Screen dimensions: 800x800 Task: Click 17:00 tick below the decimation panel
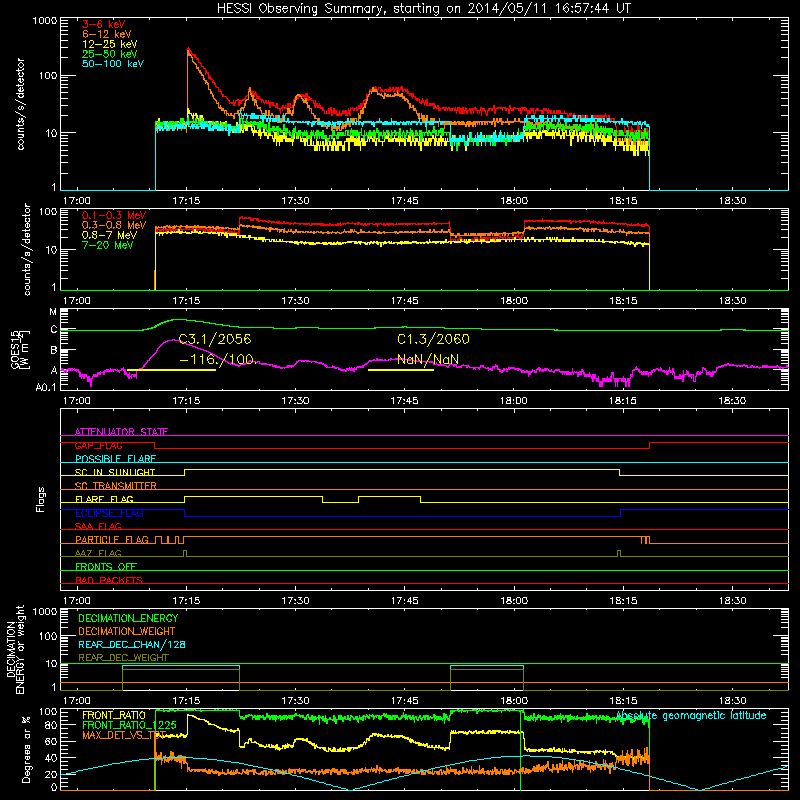[x=77, y=701]
